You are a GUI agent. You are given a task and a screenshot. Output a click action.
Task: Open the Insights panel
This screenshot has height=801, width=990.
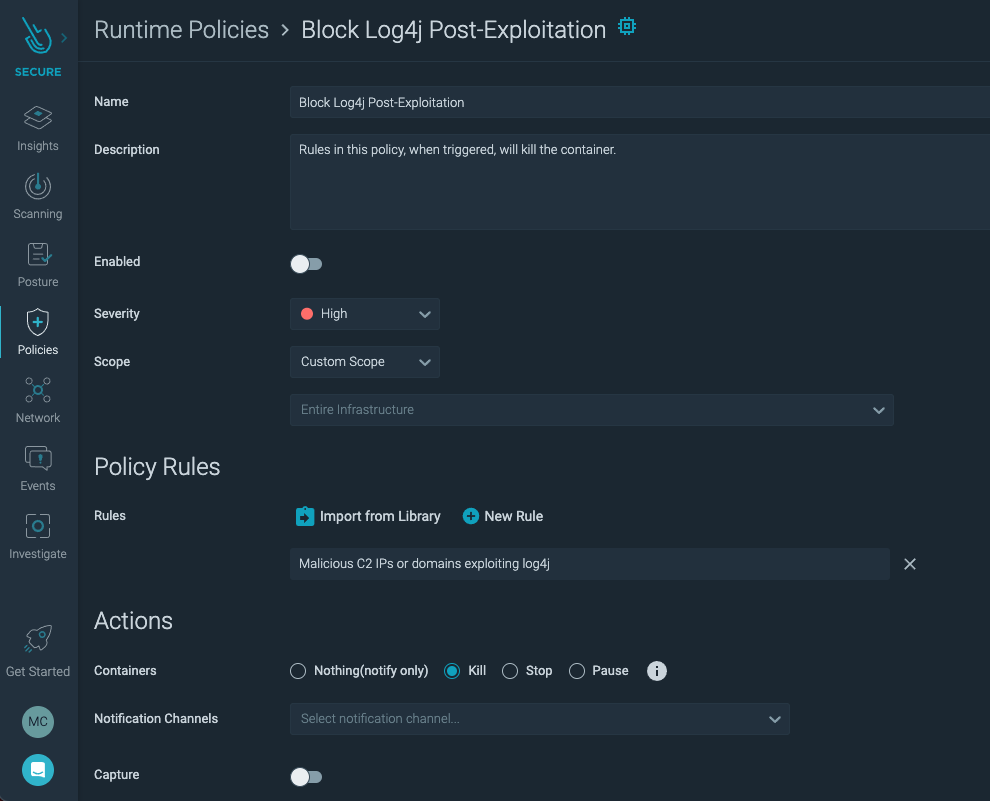pyautogui.click(x=37, y=128)
